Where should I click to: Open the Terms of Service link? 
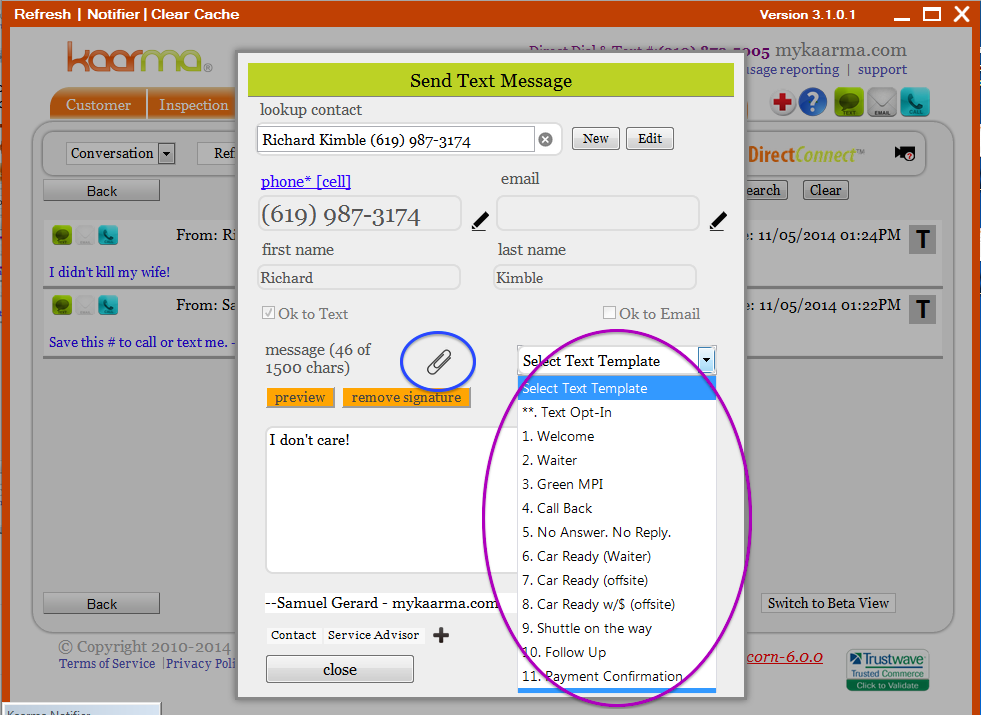coord(107,664)
